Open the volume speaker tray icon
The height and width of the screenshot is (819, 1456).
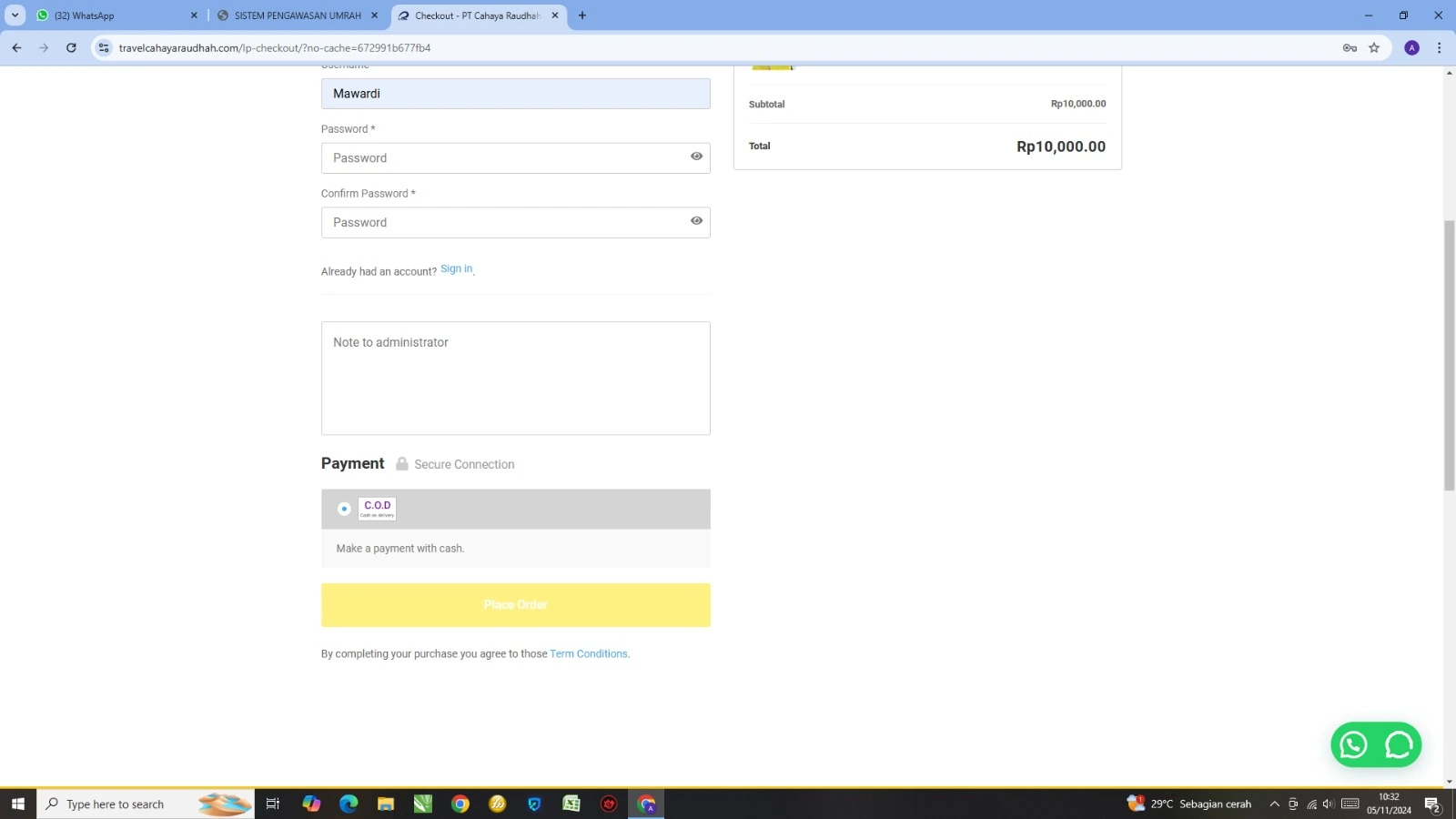tap(1329, 804)
